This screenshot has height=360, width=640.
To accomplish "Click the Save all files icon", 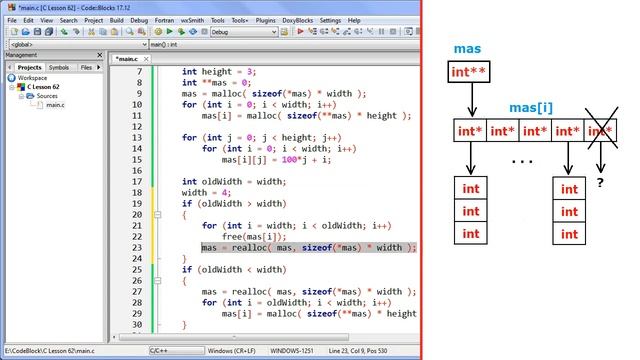I will point(49,31).
